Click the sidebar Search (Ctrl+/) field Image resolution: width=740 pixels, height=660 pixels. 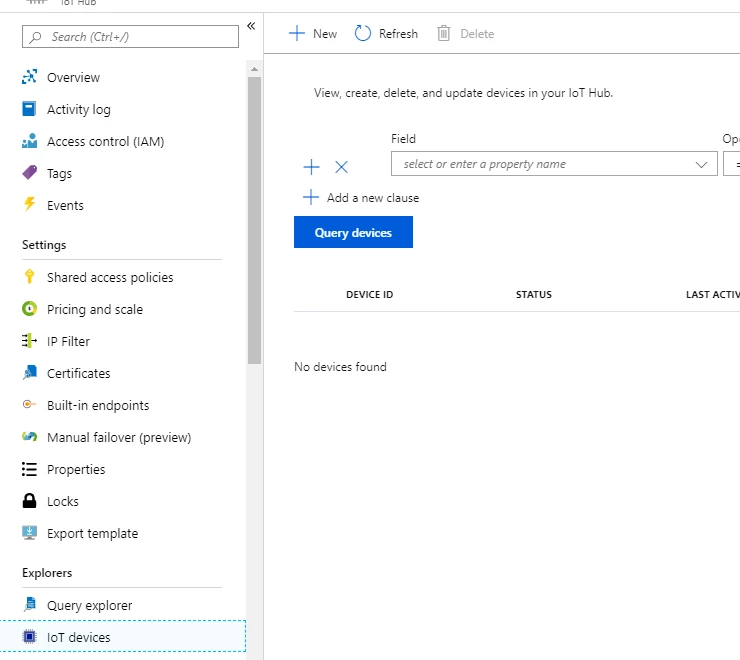point(130,37)
